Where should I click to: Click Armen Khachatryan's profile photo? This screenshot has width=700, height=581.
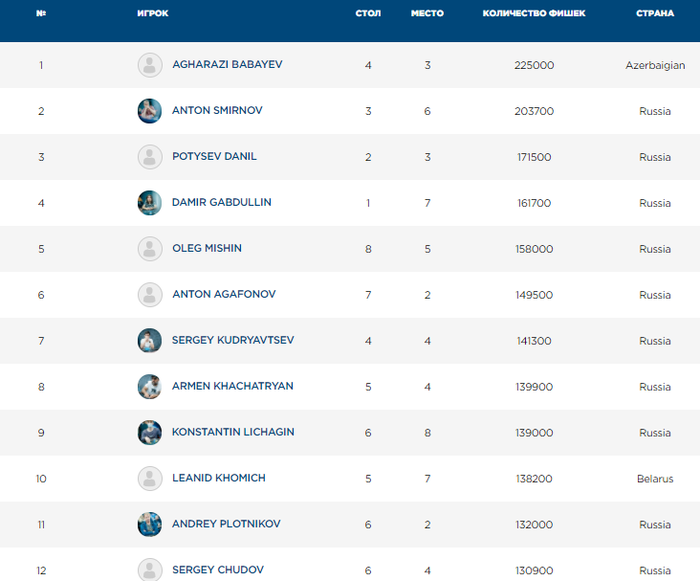point(150,387)
